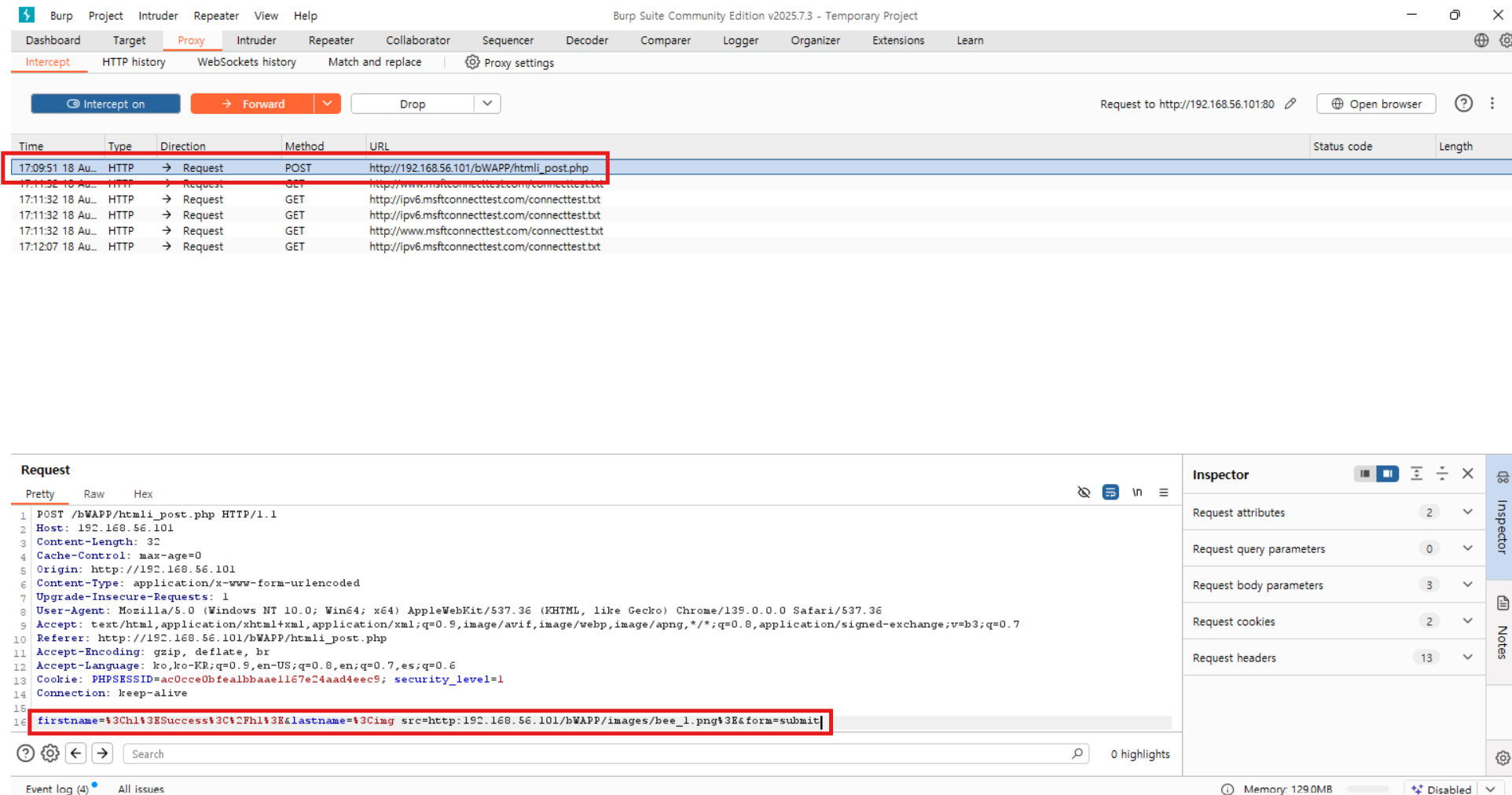The width and height of the screenshot is (1512, 795).
Task: Click the globe icon in top bar
Action: 1481,40
